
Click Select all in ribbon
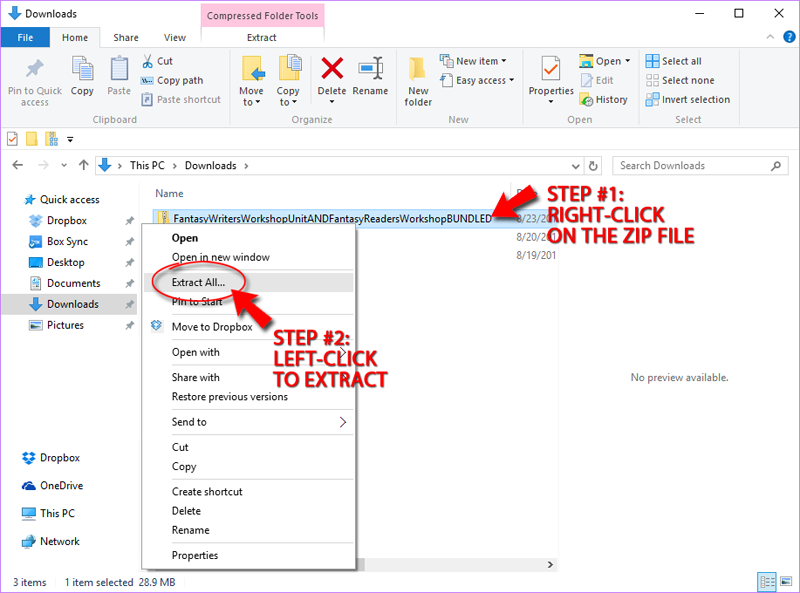(680, 61)
